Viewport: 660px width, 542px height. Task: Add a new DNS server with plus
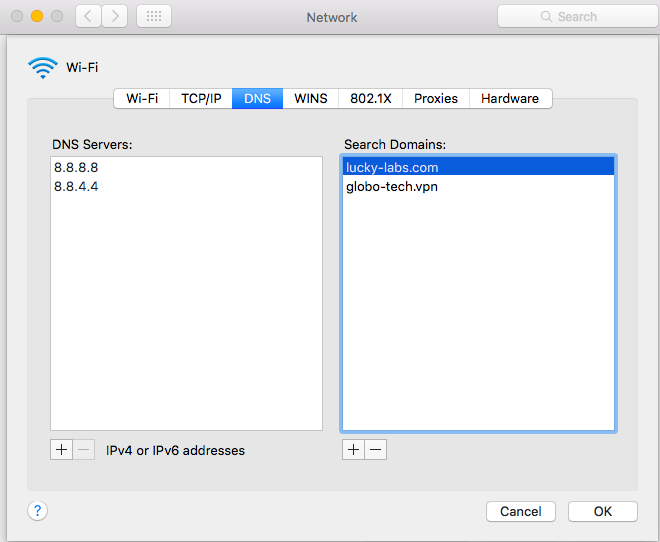[x=62, y=450]
